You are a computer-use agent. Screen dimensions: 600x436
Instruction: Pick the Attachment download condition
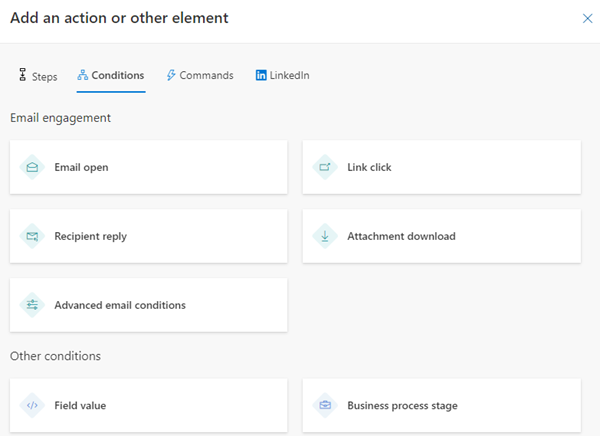pos(441,236)
